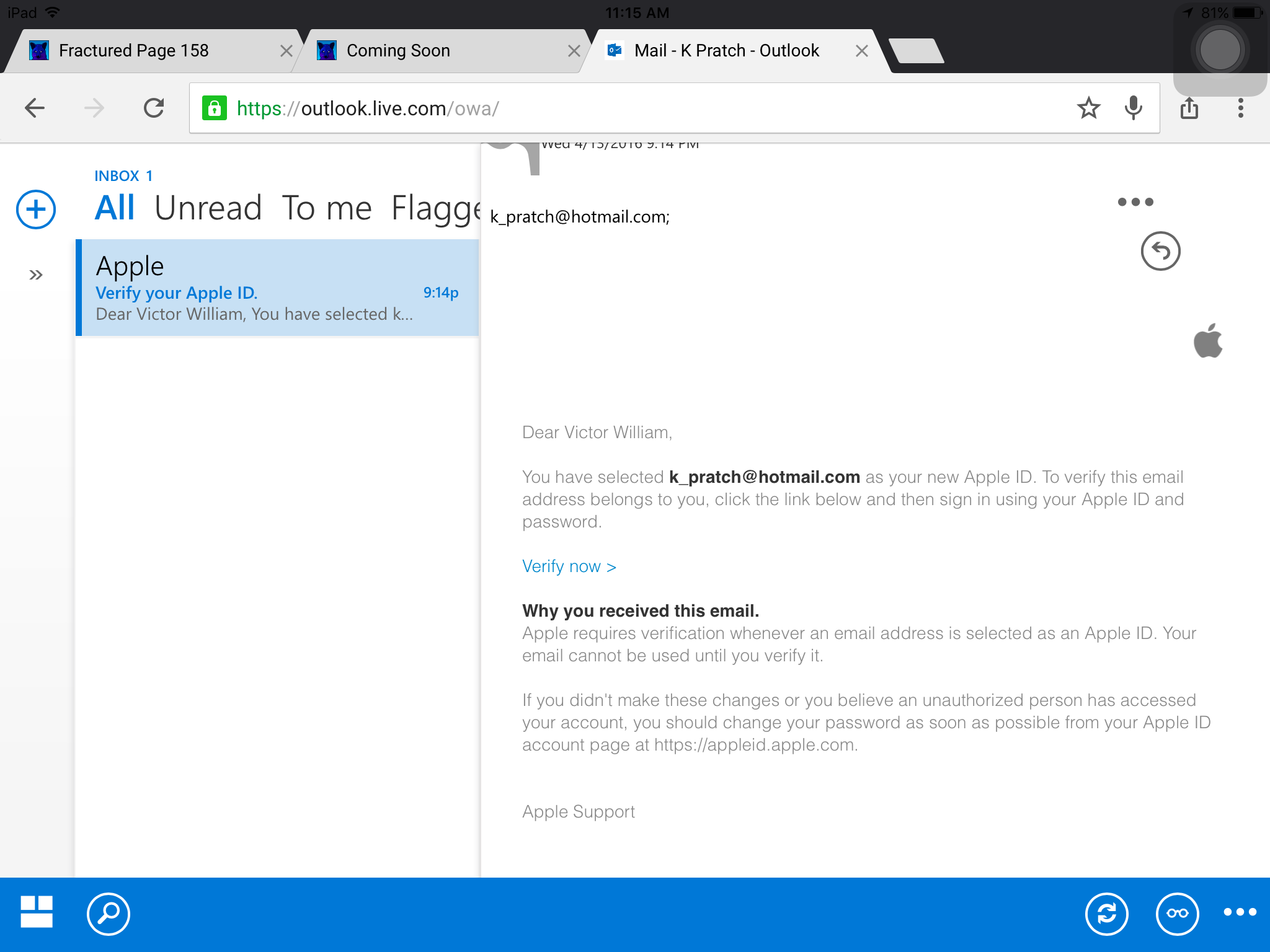Screen dimensions: 1270x952
Task: Click the search magnifier in bottom bar
Action: [109, 914]
